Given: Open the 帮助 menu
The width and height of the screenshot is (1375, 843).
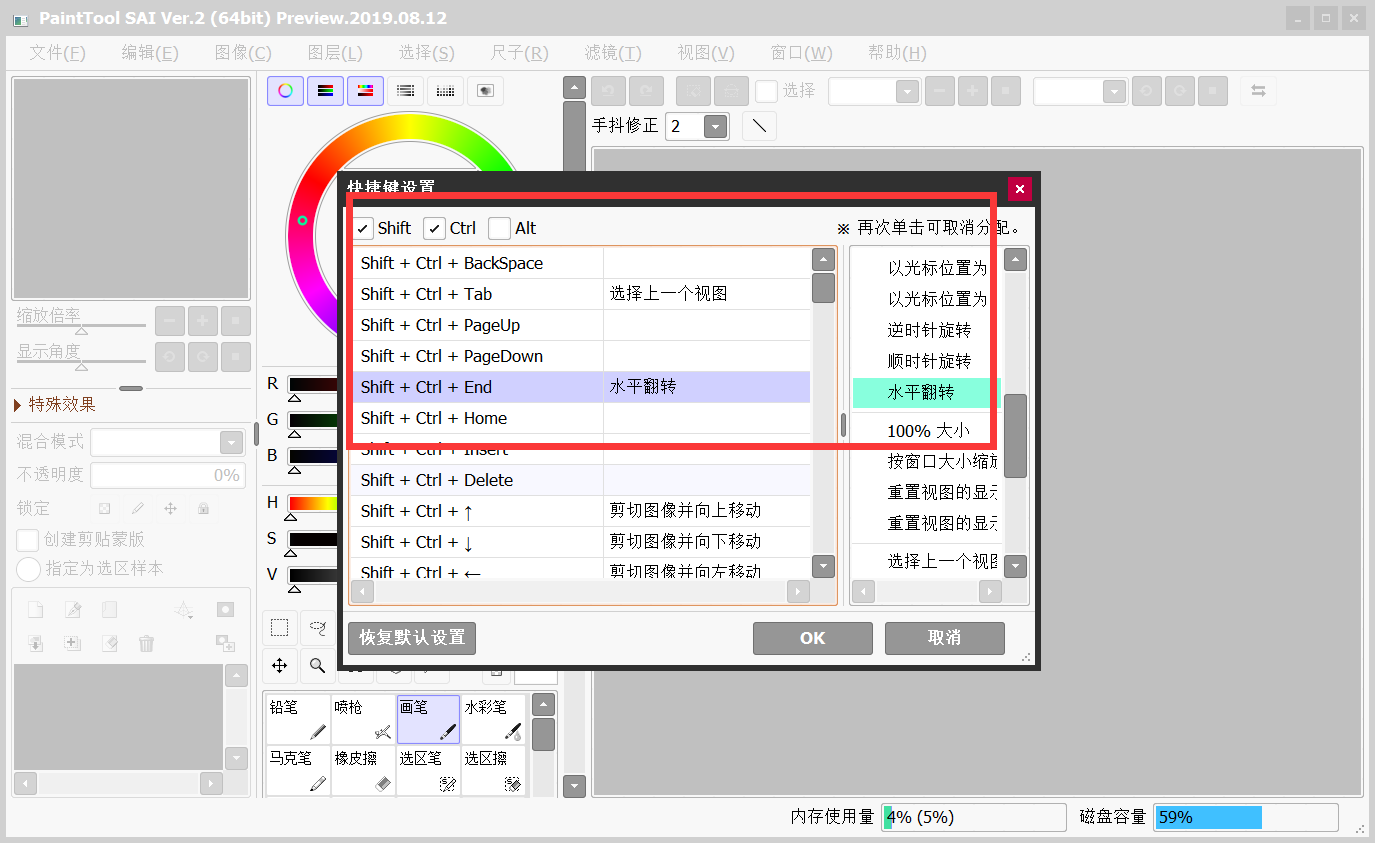Looking at the screenshot, I should pos(897,53).
